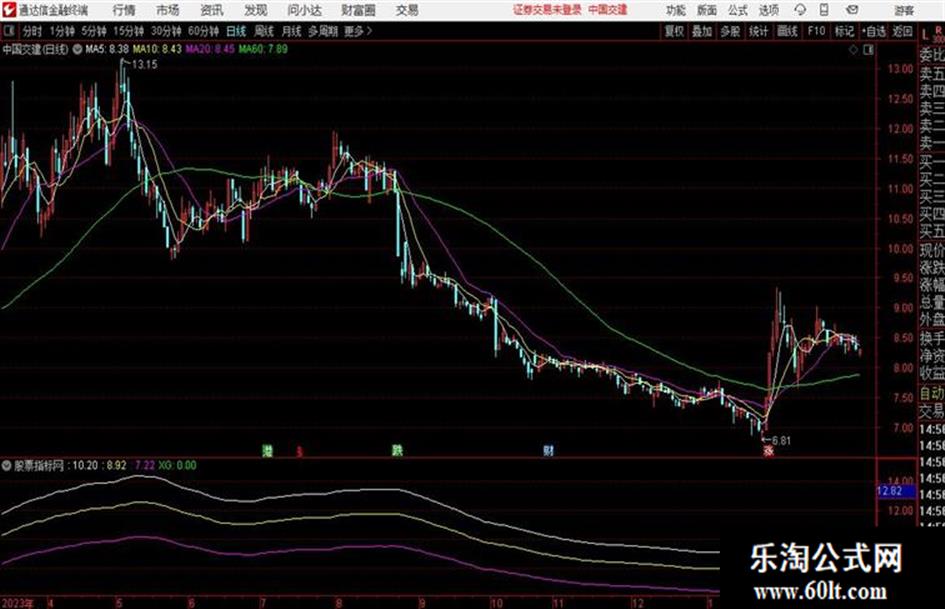945x609 pixels.
Task: Select the 日线 daily period tab
Action: (236, 31)
